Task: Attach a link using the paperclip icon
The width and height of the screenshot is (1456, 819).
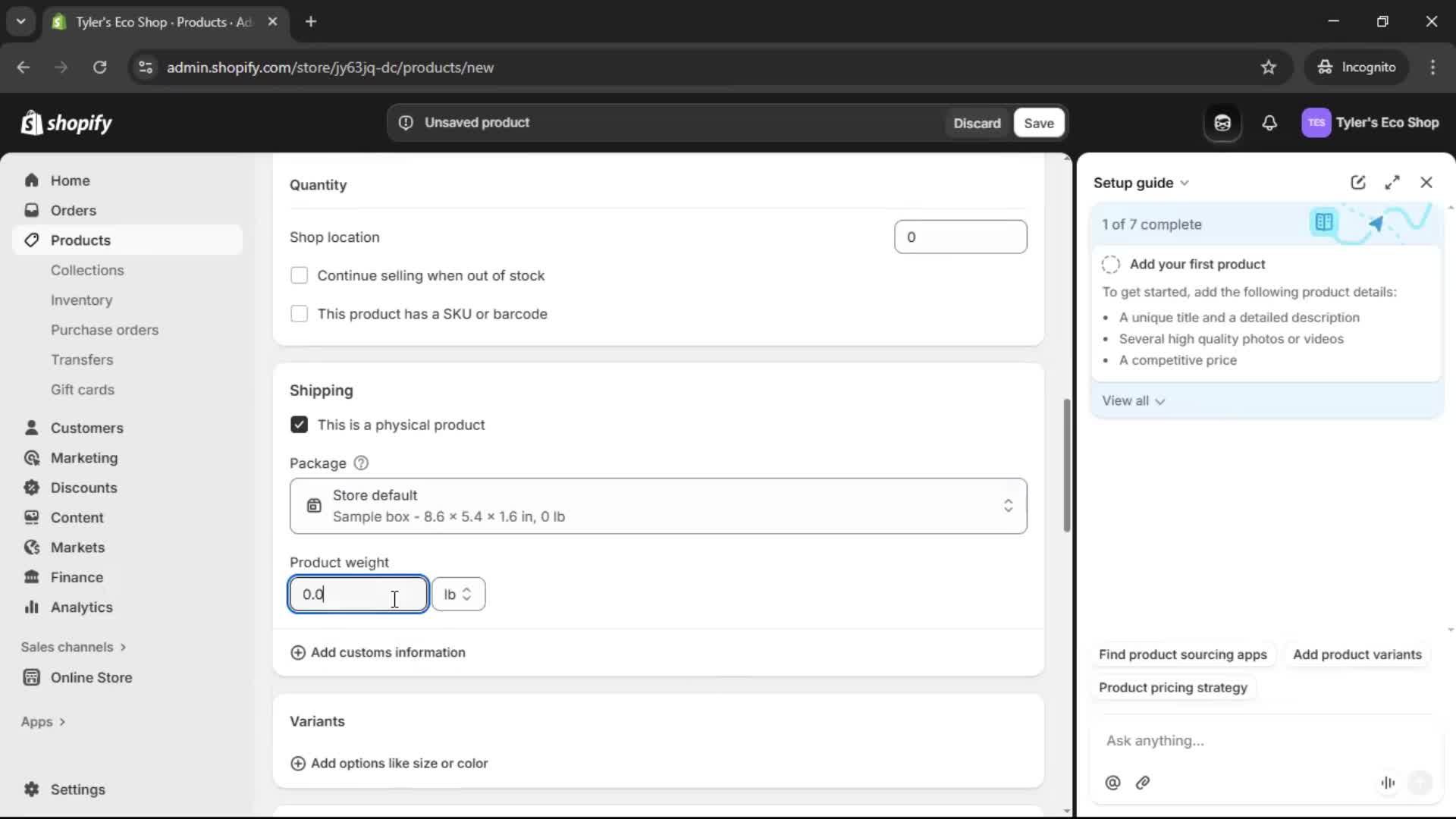Action: 1144,783
